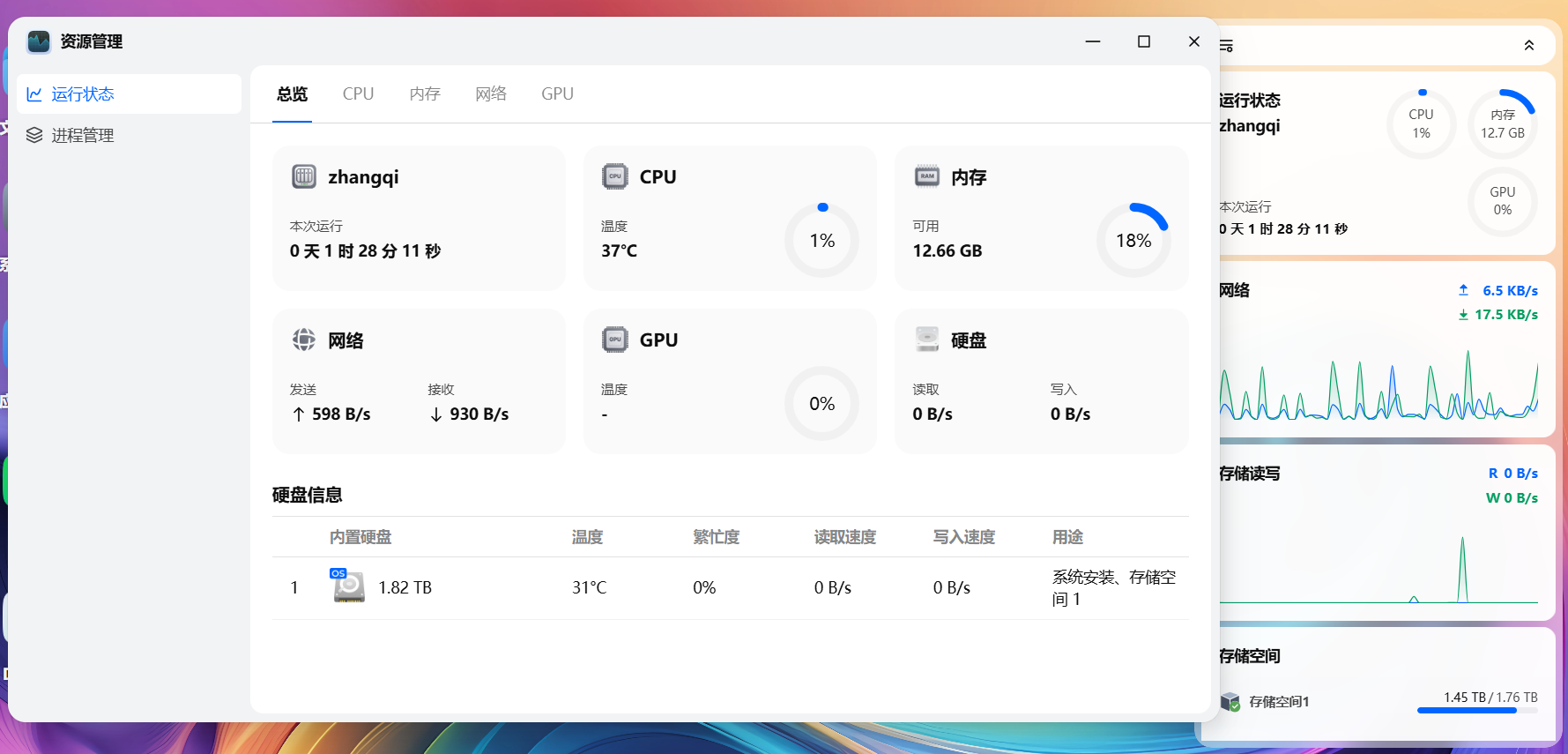Click widget CPU 1% circular gauge

(x=1422, y=124)
